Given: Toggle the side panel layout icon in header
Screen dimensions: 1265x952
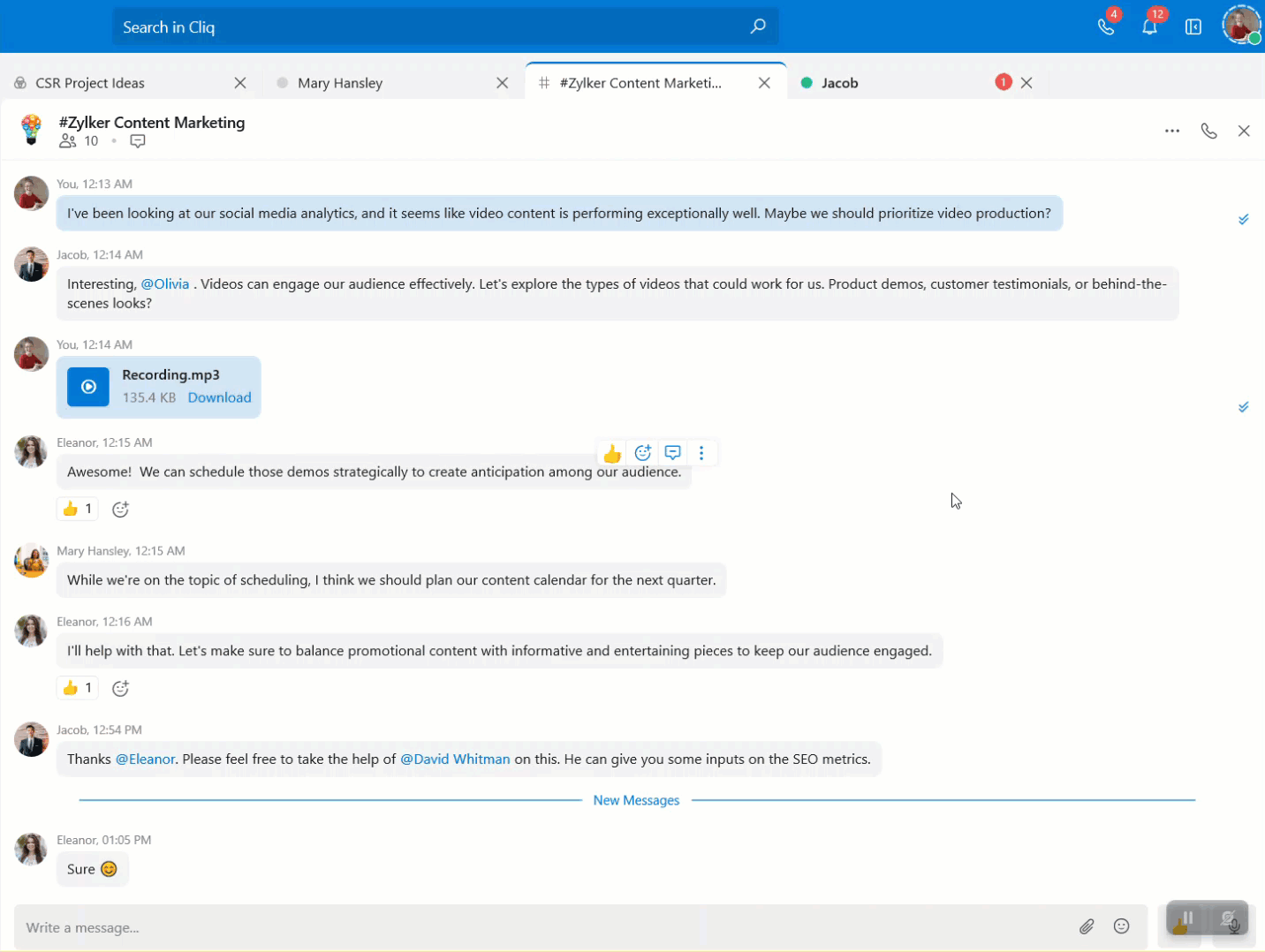Looking at the screenshot, I should (1193, 27).
